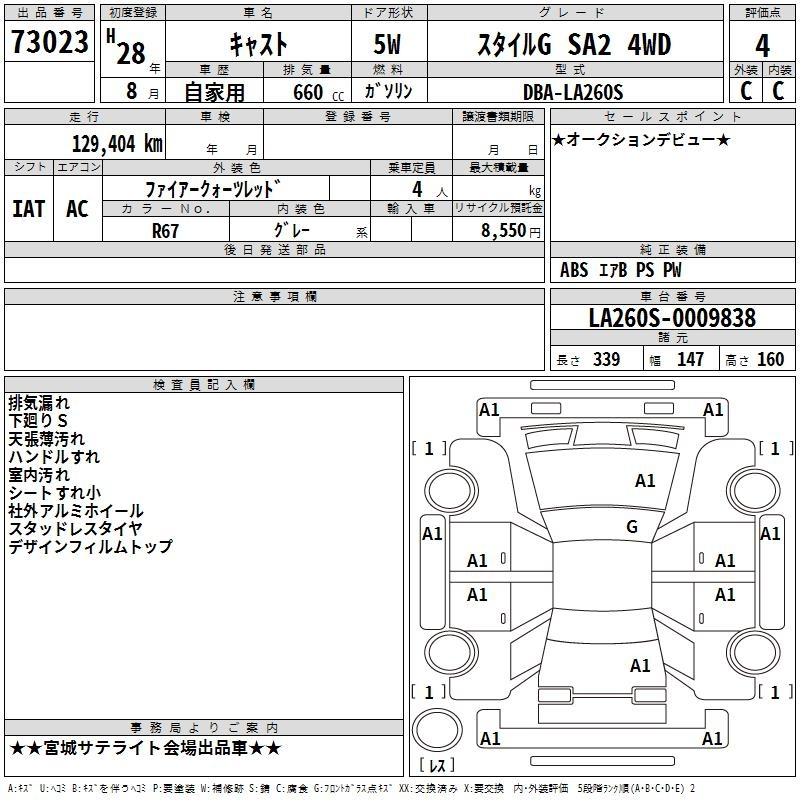Click the spare tire レス label

(437, 765)
